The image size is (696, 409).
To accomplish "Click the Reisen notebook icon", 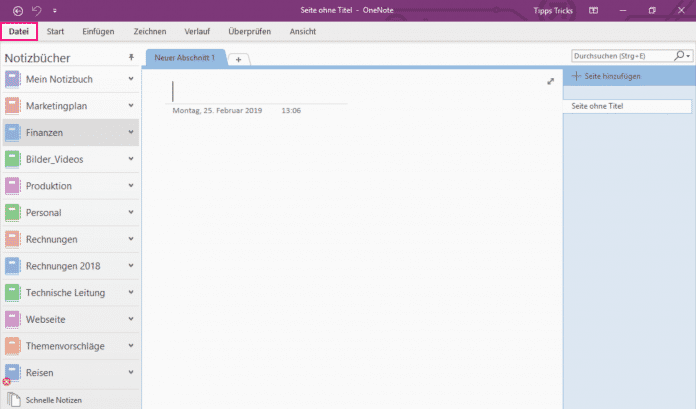I will point(12,373).
